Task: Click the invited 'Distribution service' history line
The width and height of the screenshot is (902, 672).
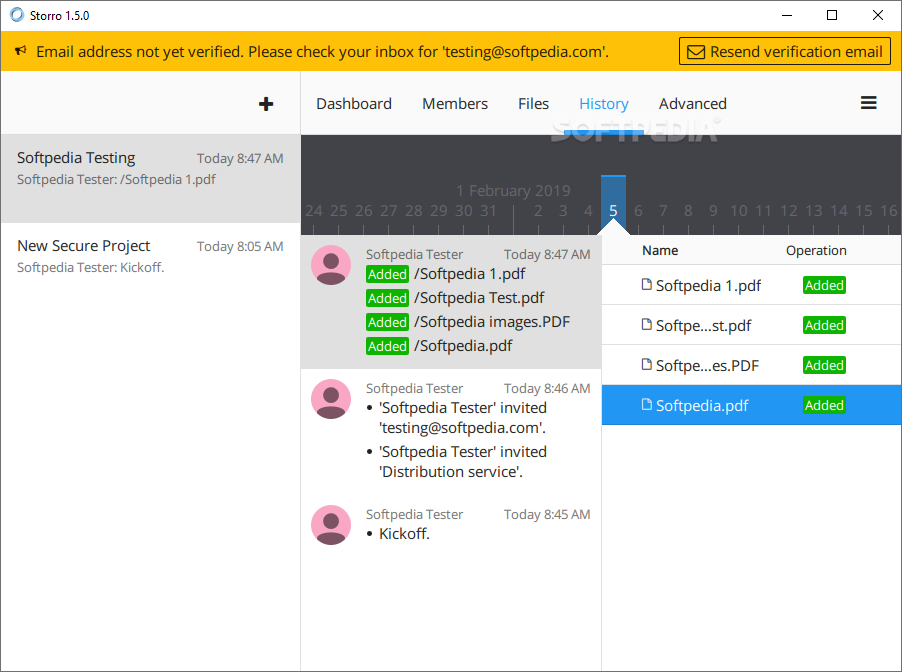Action: coord(463,462)
